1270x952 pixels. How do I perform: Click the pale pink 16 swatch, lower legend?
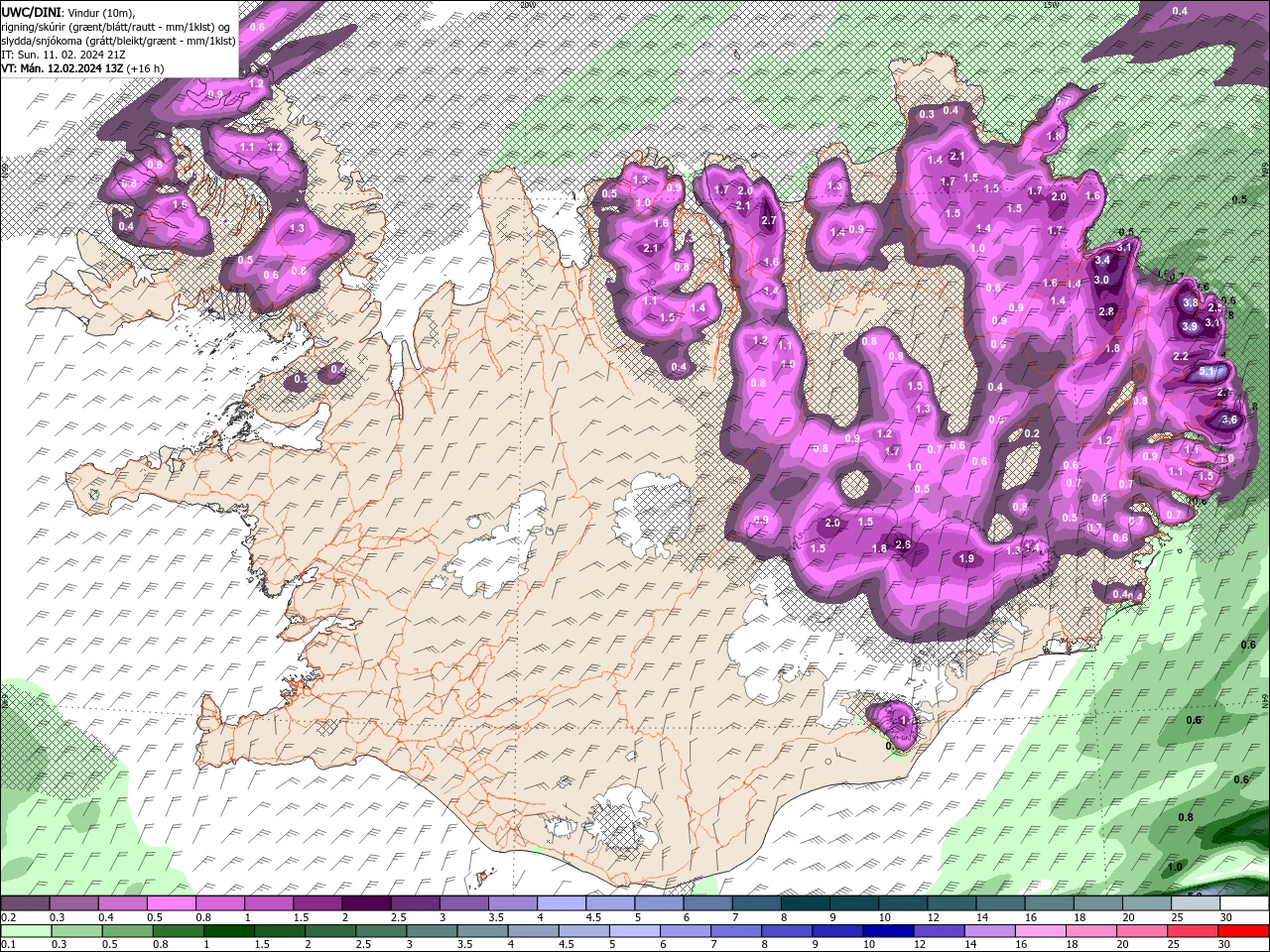coord(1040,930)
